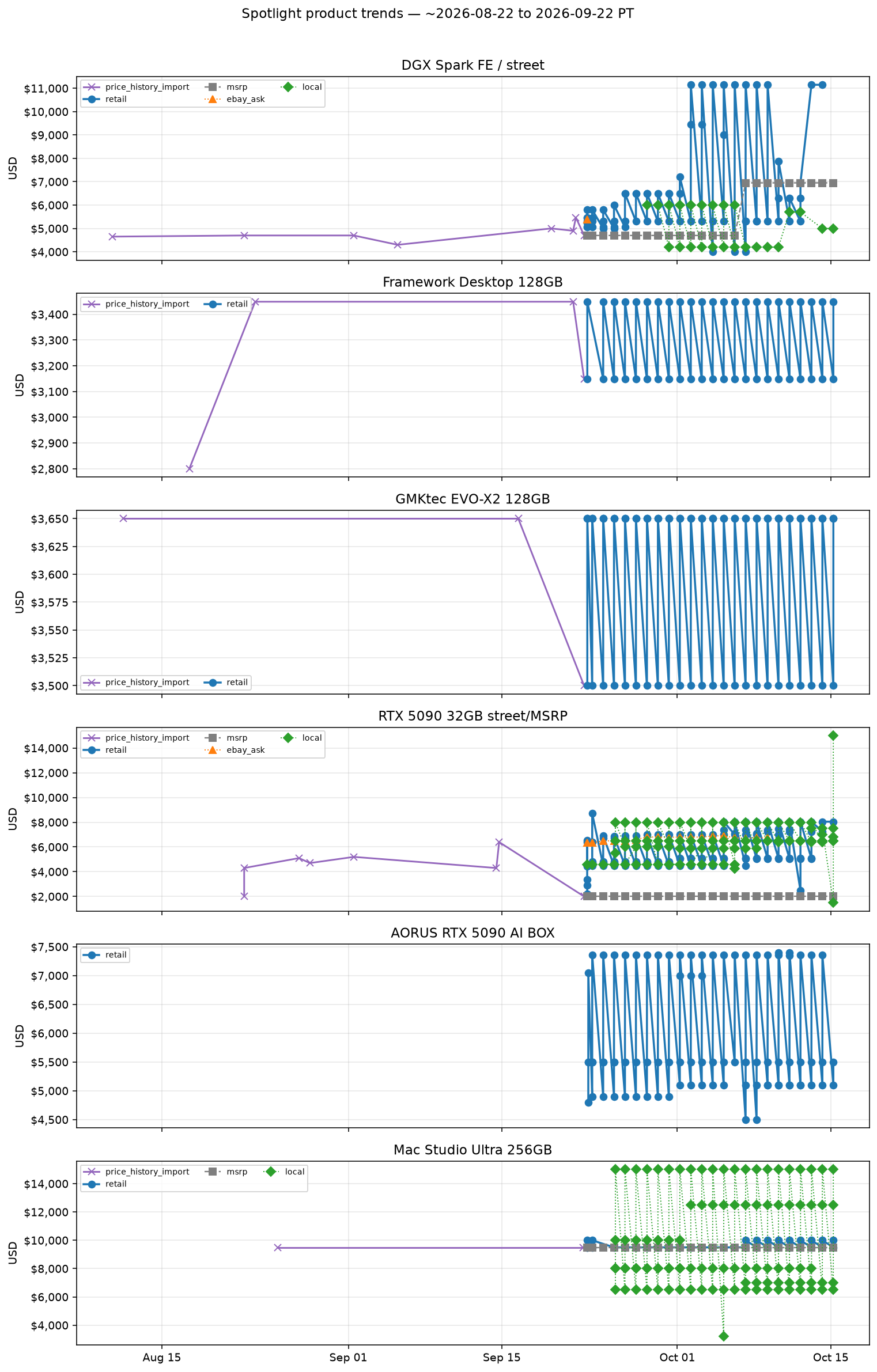Click the "Oct 15" x-axis label
This screenshot has height=1372, width=877.
[830, 1358]
